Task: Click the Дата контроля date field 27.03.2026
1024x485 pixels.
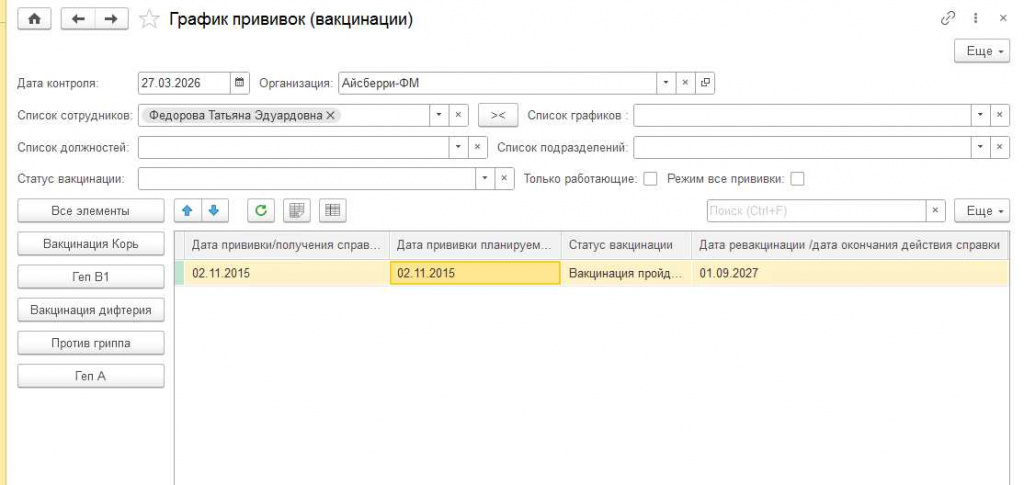Action: coord(184,83)
